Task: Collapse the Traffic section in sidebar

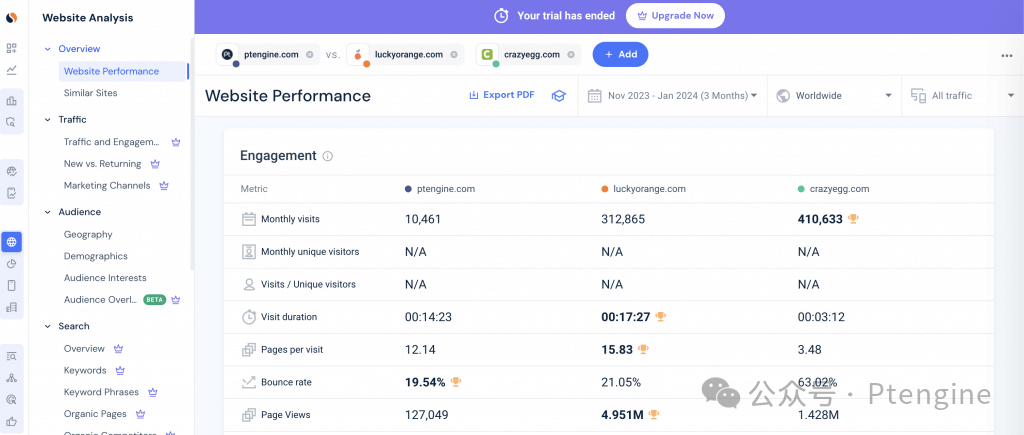Action: [x=47, y=120]
